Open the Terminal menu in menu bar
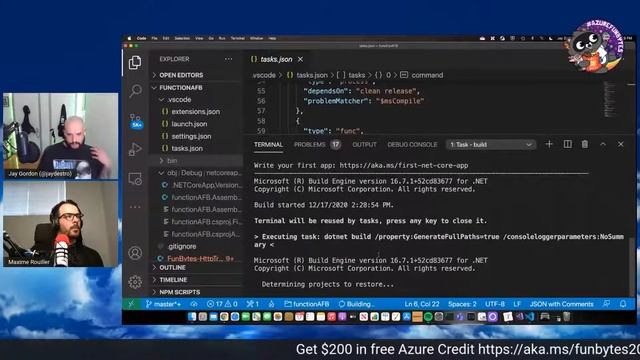The width and height of the screenshot is (640, 360). pos(238,38)
